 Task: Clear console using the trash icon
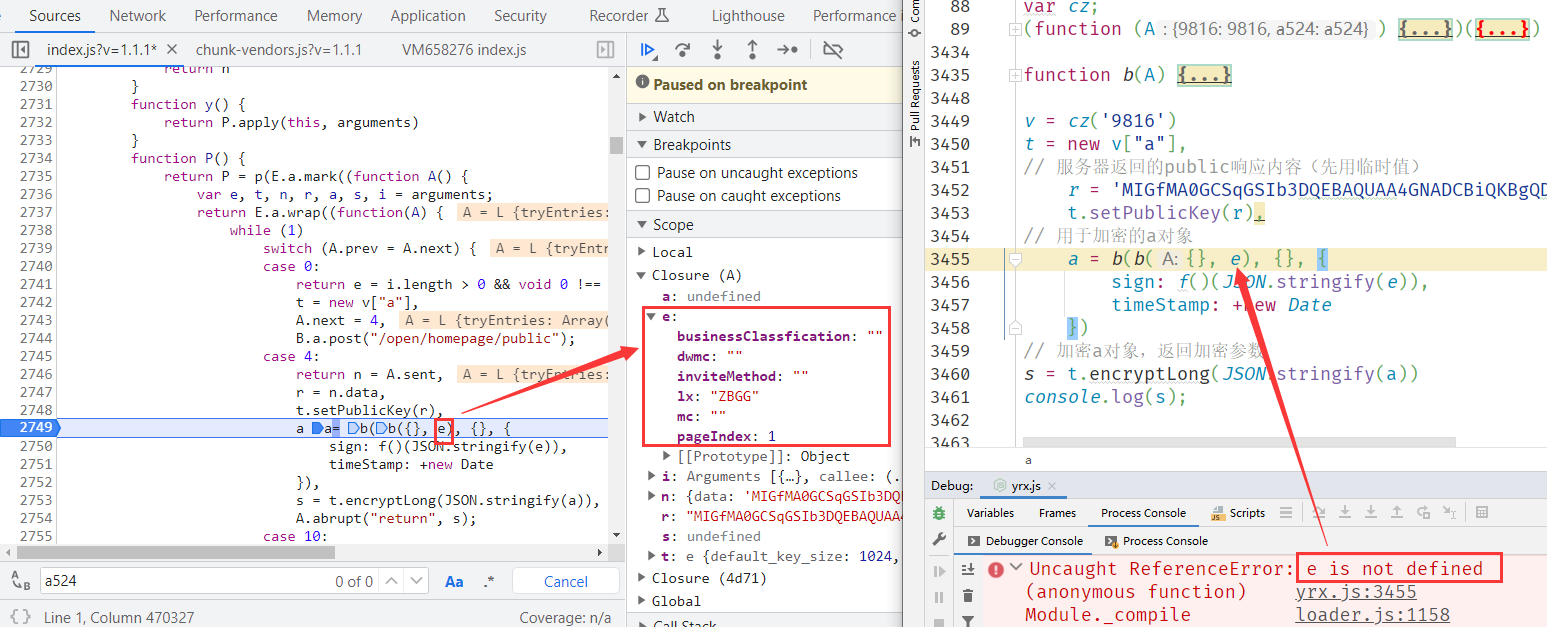click(967, 596)
